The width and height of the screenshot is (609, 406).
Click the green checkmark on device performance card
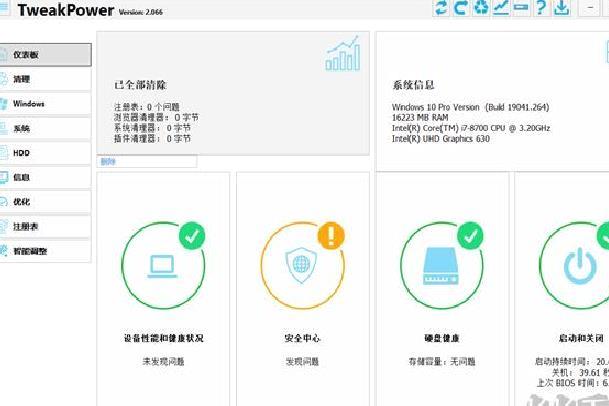192,236
